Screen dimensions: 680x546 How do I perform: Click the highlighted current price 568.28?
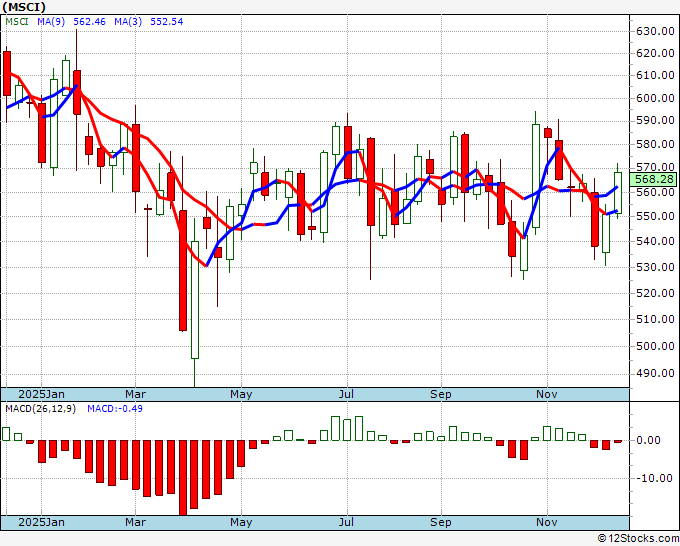(655, 179)
